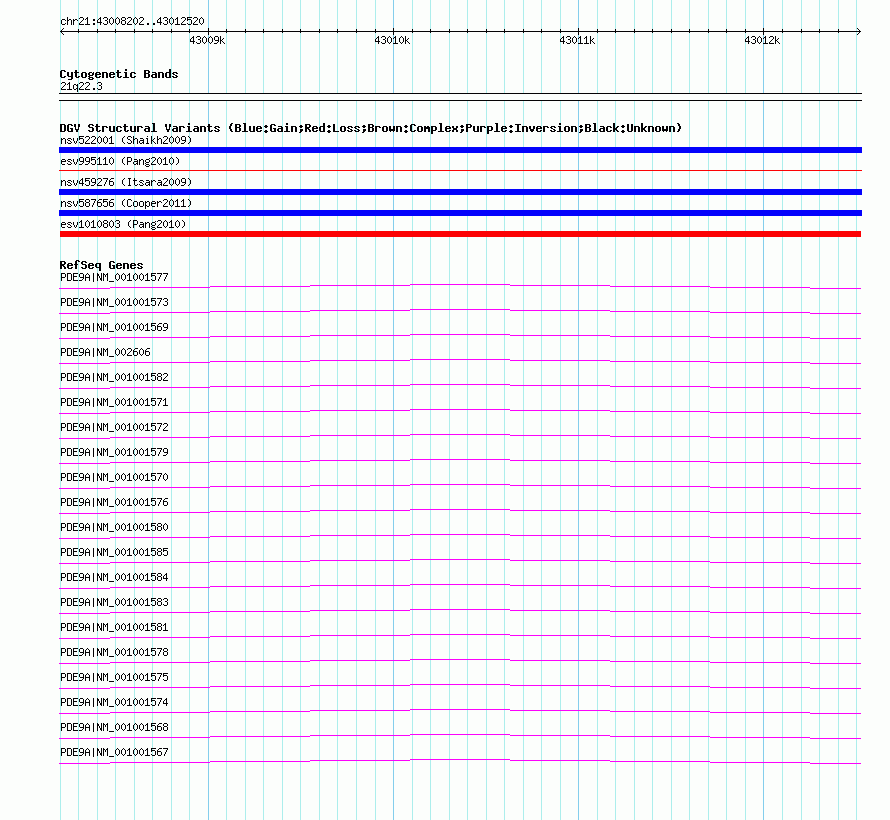Click the blue gain bar under nsv459276
This screenshot has width=890, height=820.
[460, 192]
